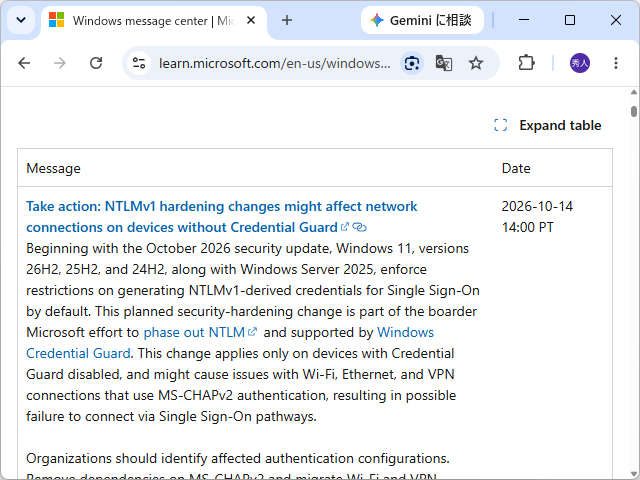Reload the current page

96,63
